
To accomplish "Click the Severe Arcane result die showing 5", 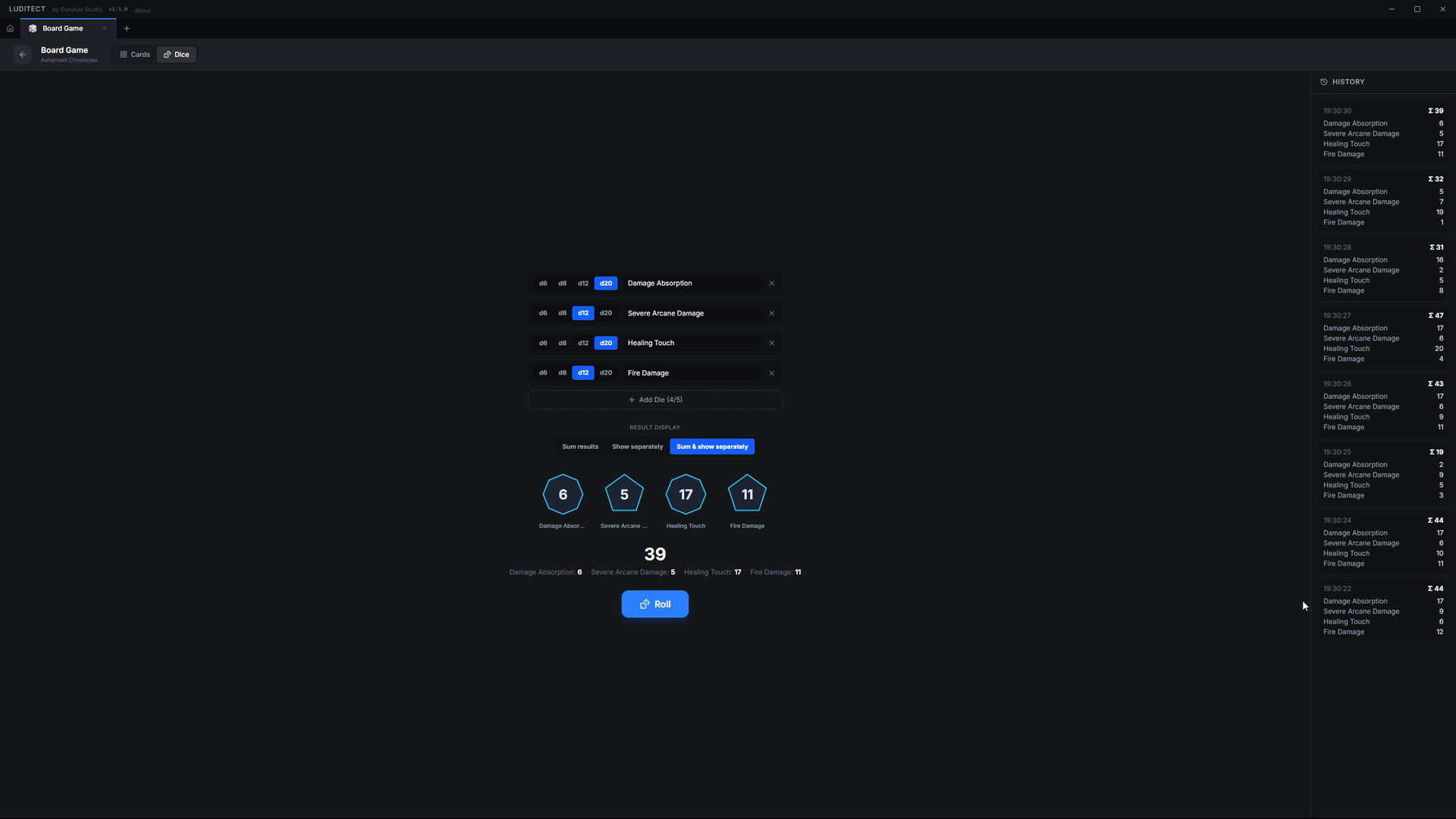I will pos(624,494).
